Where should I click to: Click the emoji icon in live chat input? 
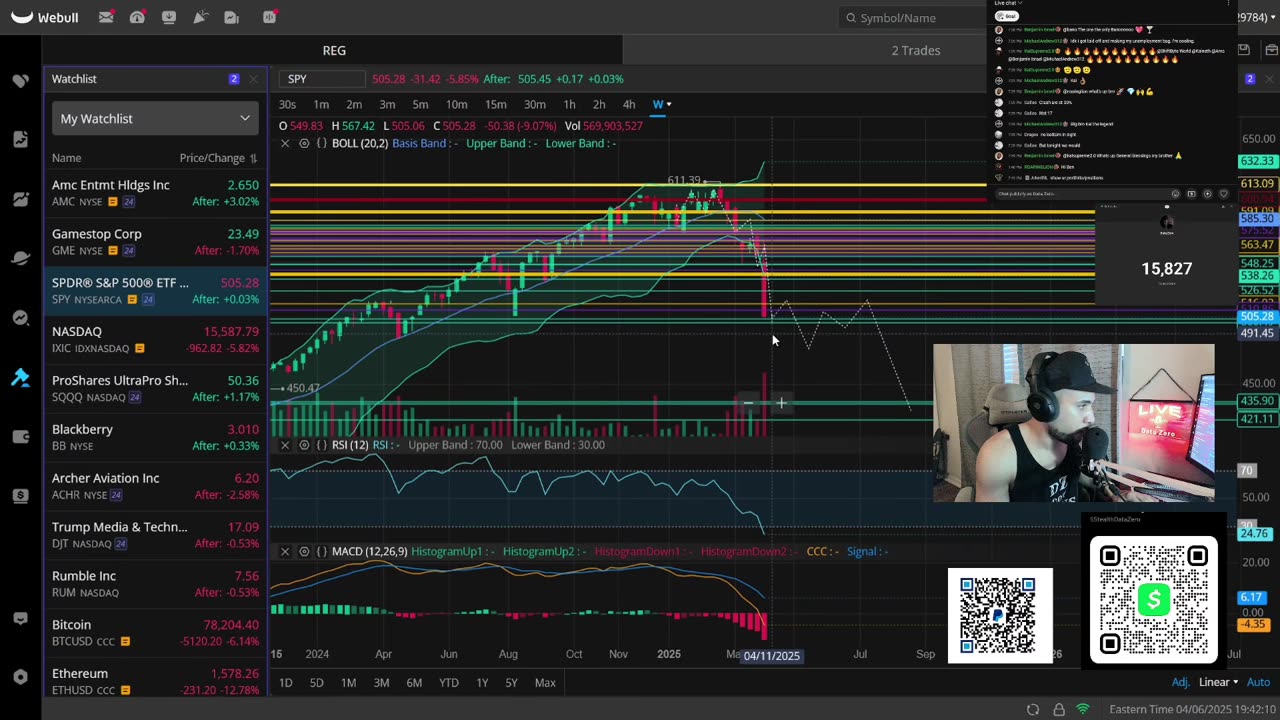pos(1175,194)
